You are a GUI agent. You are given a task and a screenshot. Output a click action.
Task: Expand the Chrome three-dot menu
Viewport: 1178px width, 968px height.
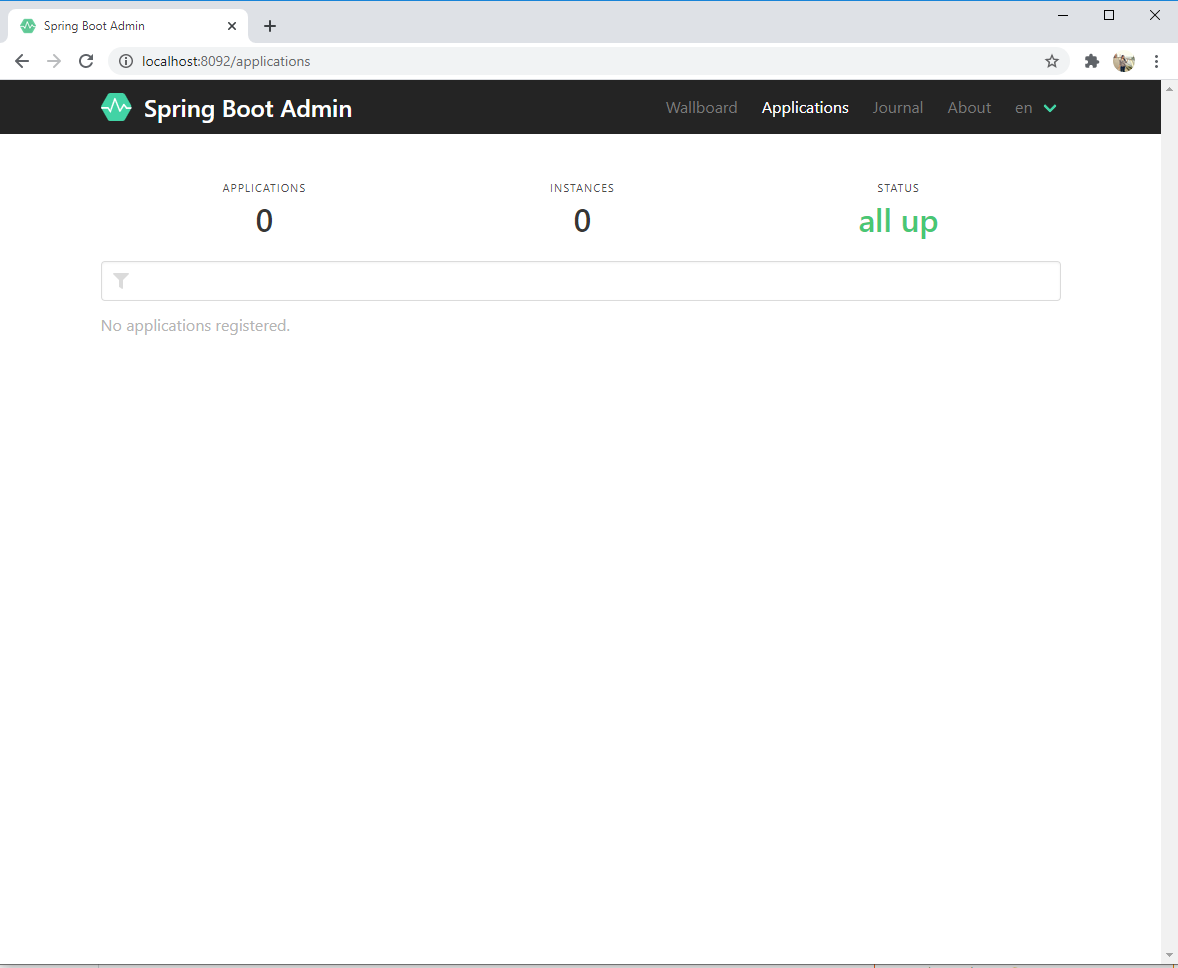(x=1157, y=61)
